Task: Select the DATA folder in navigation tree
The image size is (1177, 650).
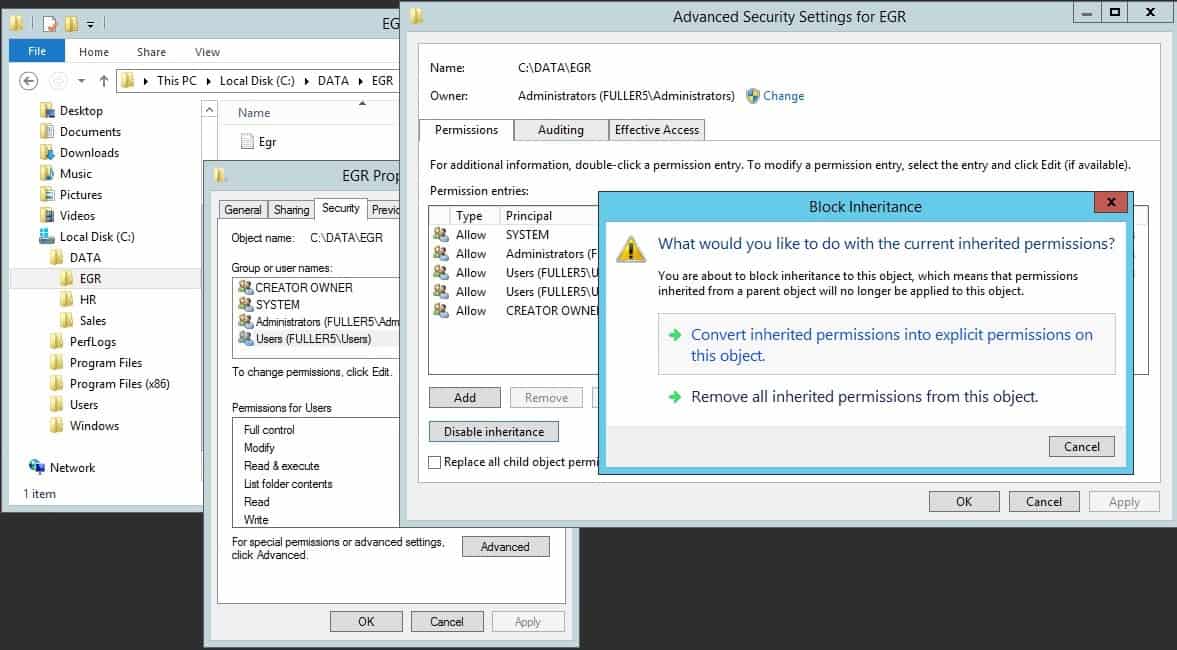Action: point(85,257)
